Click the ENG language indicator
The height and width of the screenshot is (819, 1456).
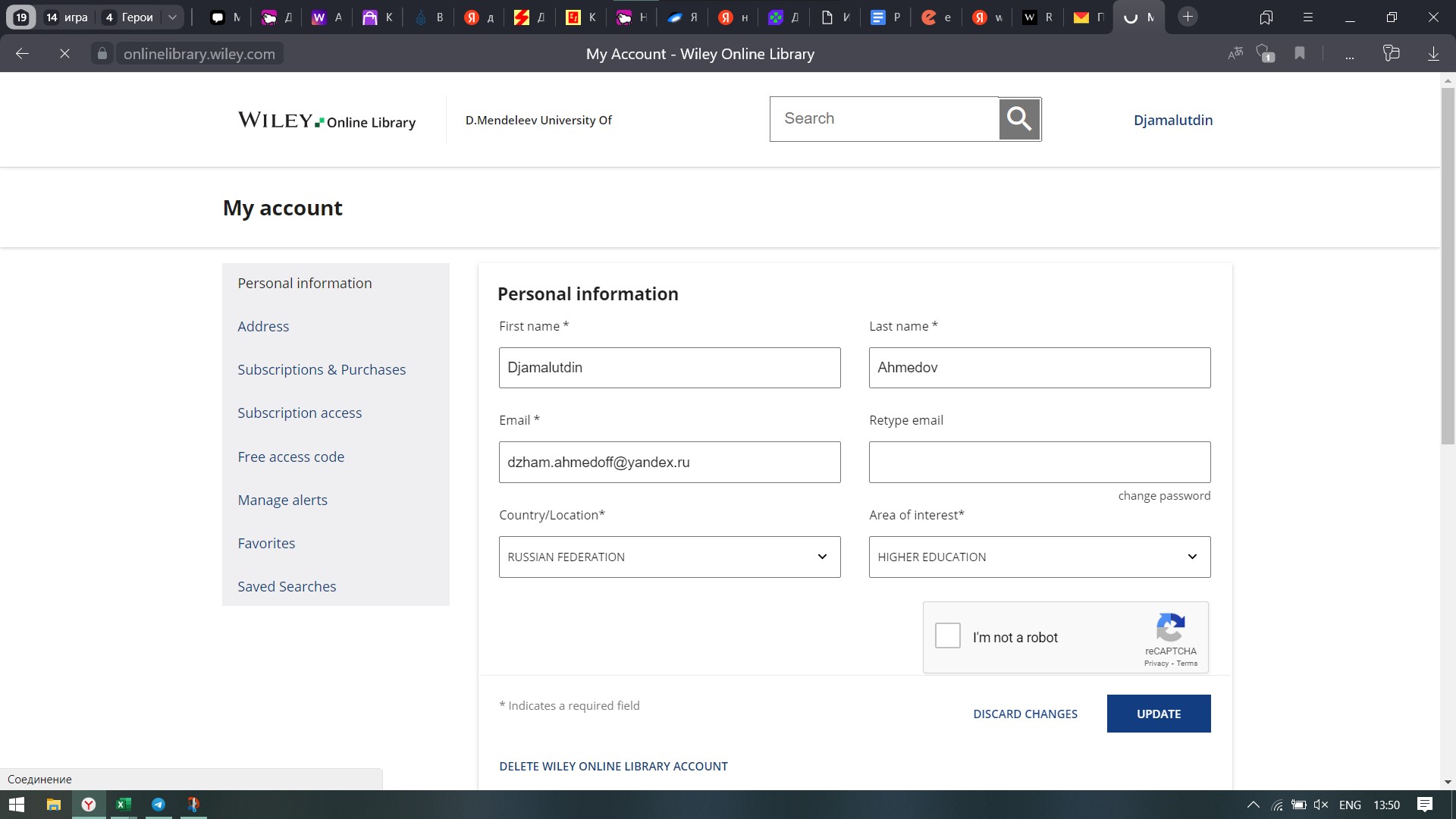click(x=1350, y=805)
